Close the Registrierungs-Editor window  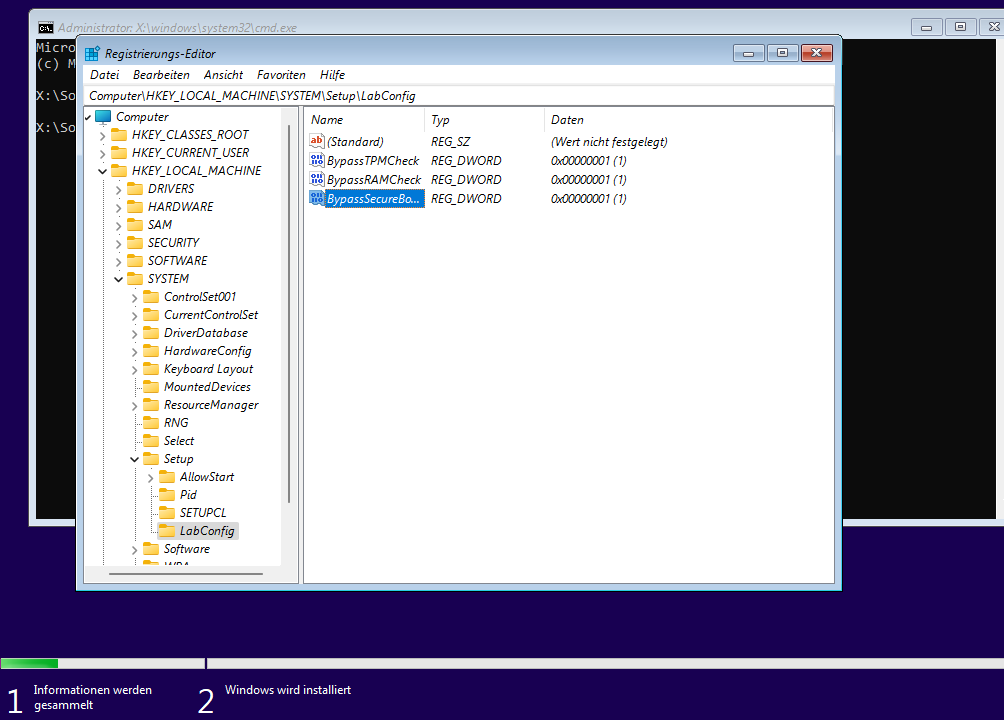pyautogui.click(x=816, y=53)
